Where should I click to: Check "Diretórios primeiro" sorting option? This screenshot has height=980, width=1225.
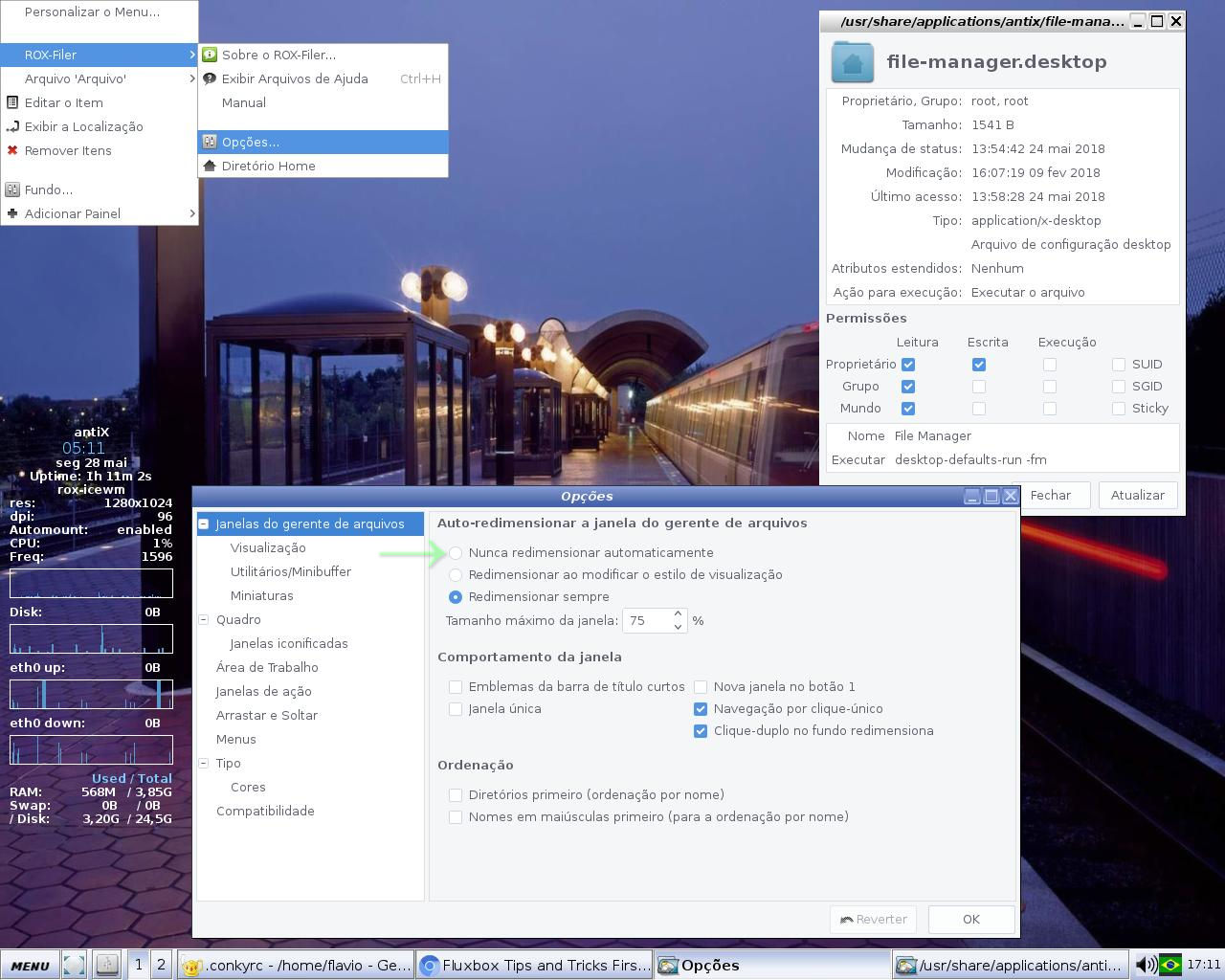click(456, 794)
